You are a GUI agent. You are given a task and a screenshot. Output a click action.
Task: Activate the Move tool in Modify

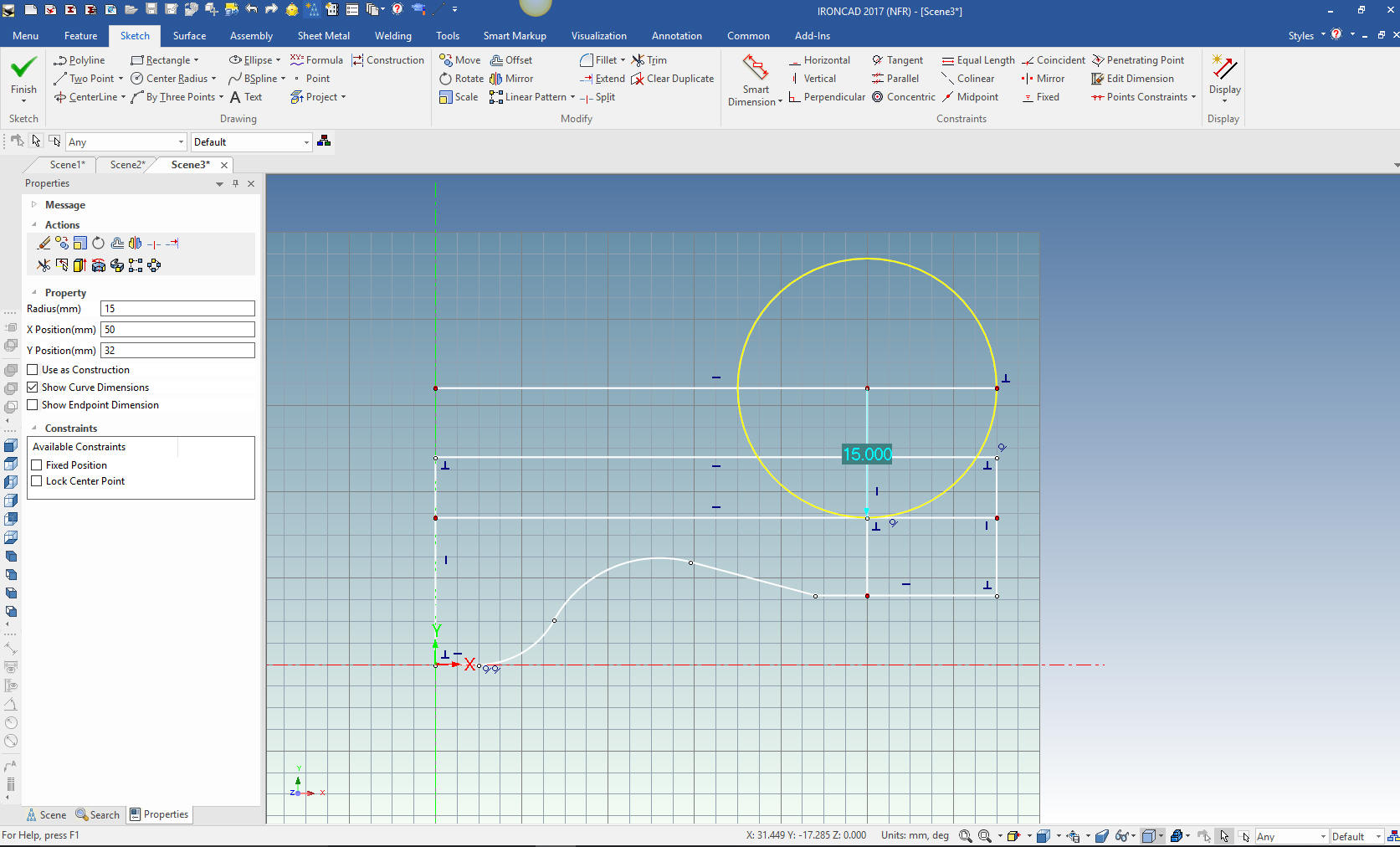[x=460, y=60]
